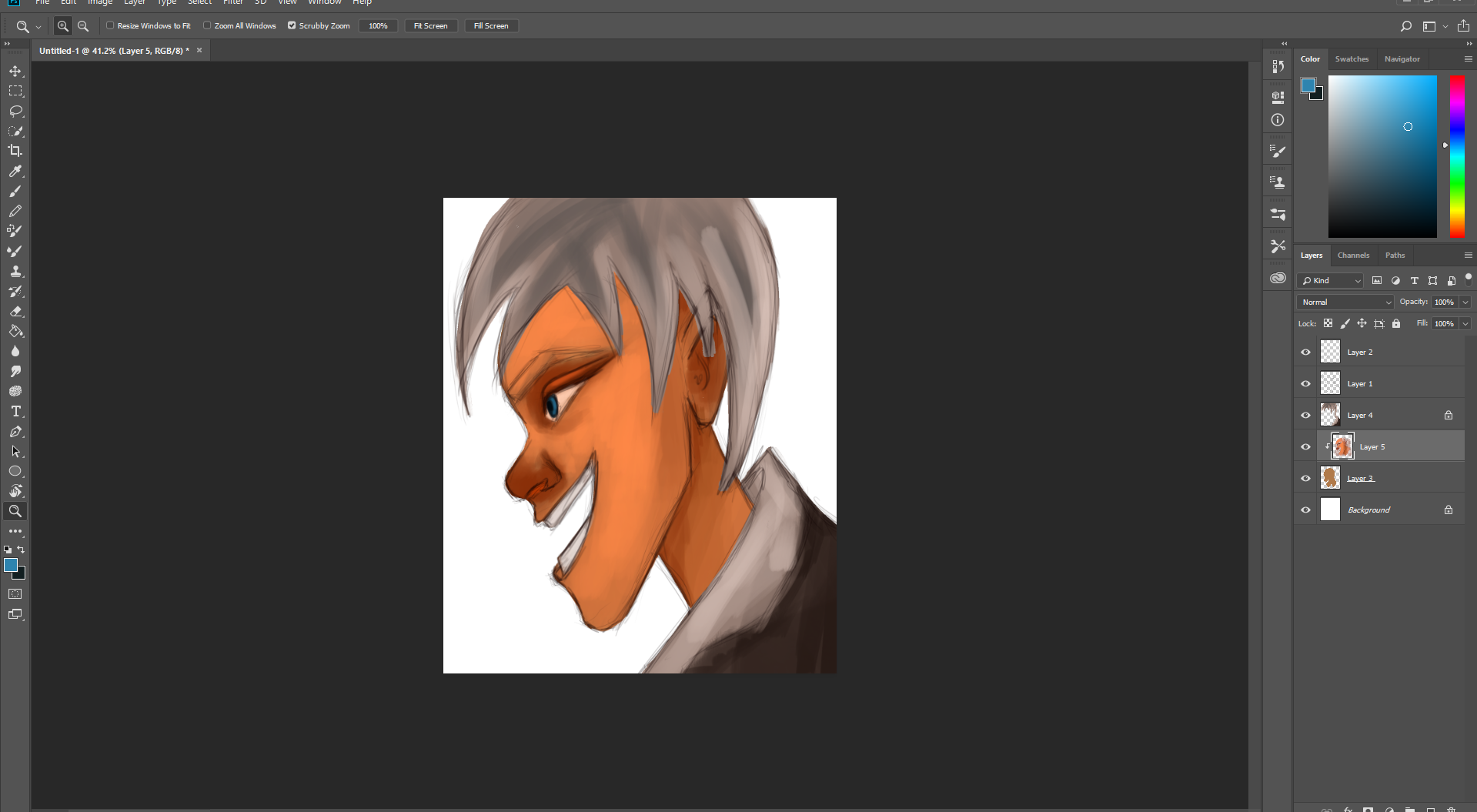Select the Clone Stamp tool
Image resolution: width=1477 pixels, height=812 pixels.
pos(15,271)
